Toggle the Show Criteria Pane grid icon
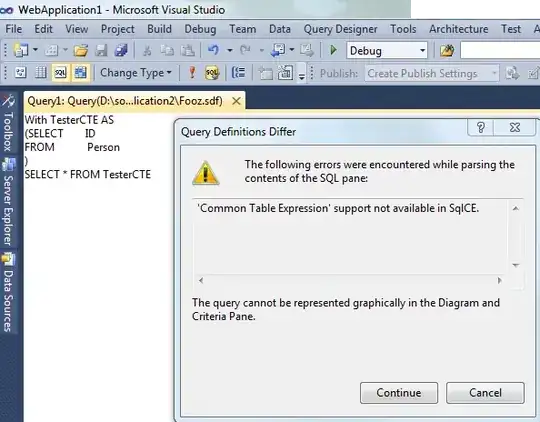 (41, 73)
